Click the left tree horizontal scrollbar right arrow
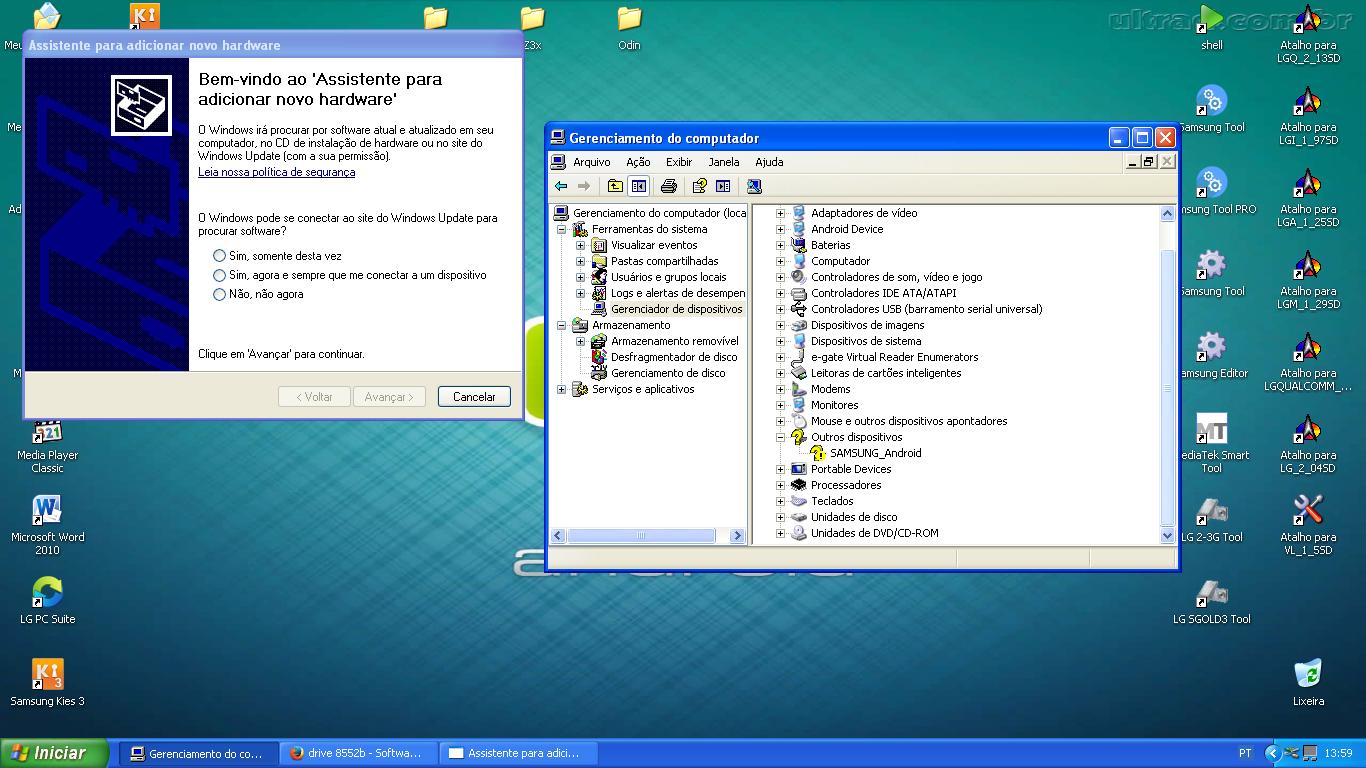The width and height of the screenshot is (1366, 768). [x=738, y=536]
